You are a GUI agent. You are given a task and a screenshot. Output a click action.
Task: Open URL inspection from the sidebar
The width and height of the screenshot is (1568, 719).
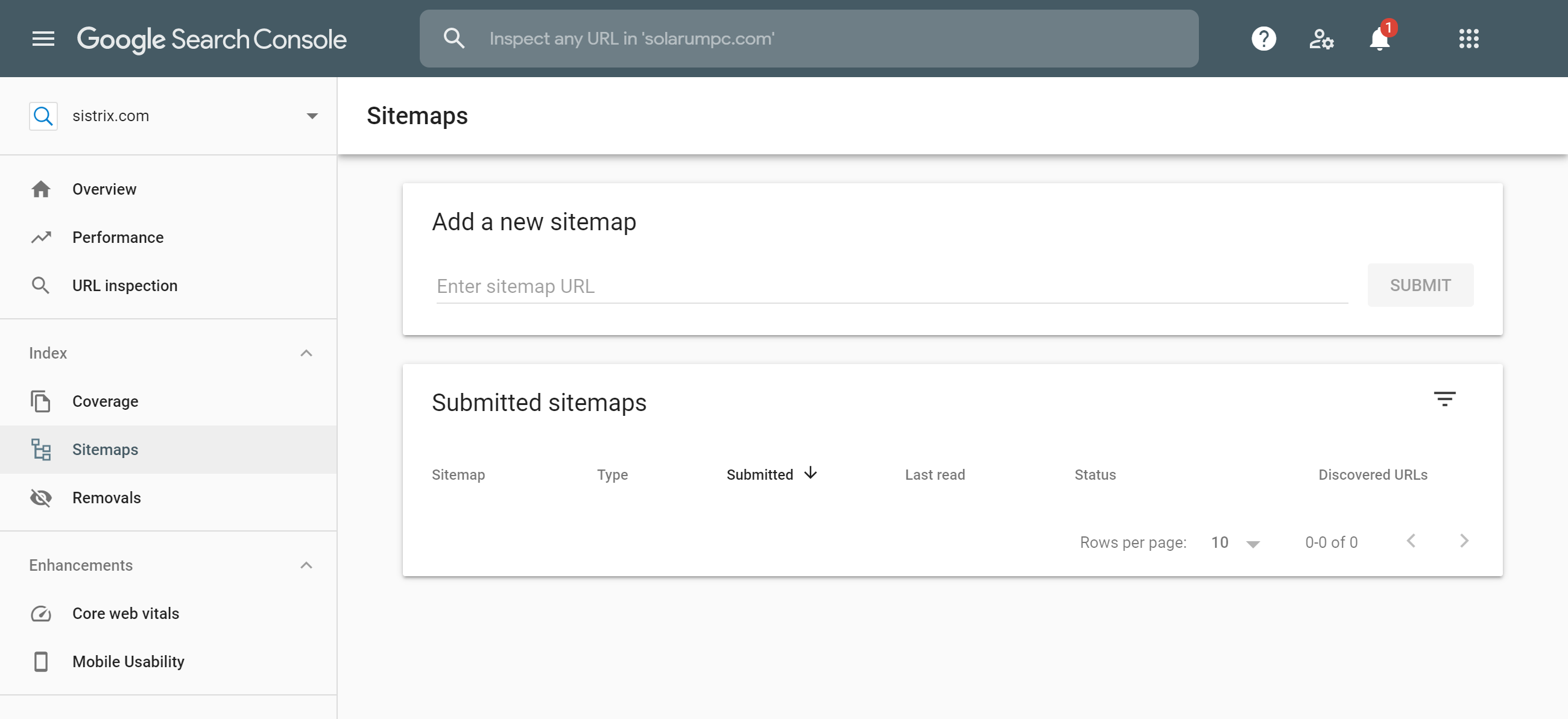[x=169, y=285]
